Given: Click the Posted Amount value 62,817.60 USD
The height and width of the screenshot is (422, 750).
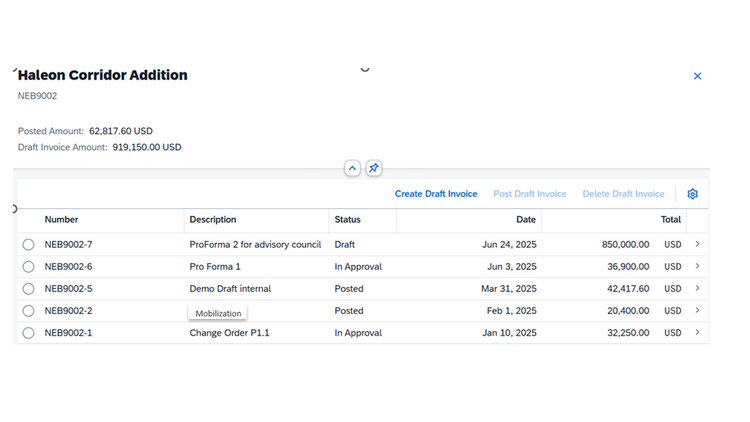Looking at the screenshot, I should (x=121, y=131).
